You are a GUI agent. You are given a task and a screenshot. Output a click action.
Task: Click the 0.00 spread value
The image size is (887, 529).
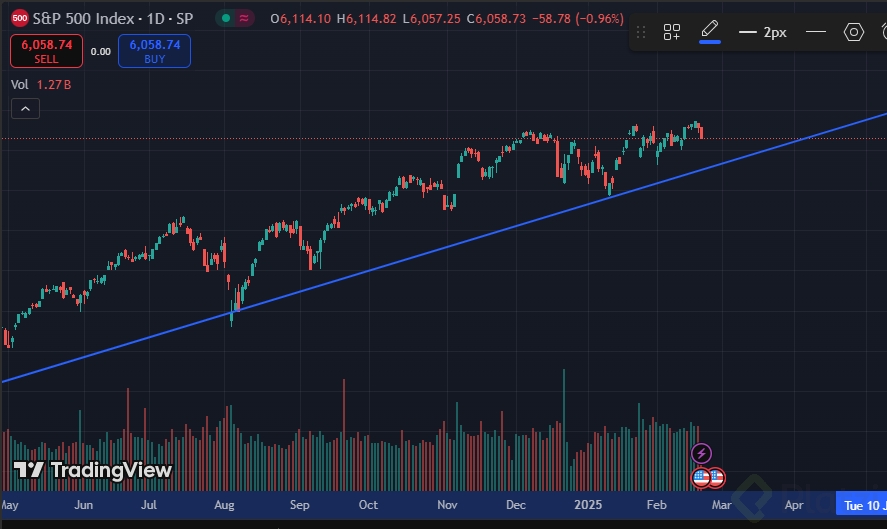point(101,51)
